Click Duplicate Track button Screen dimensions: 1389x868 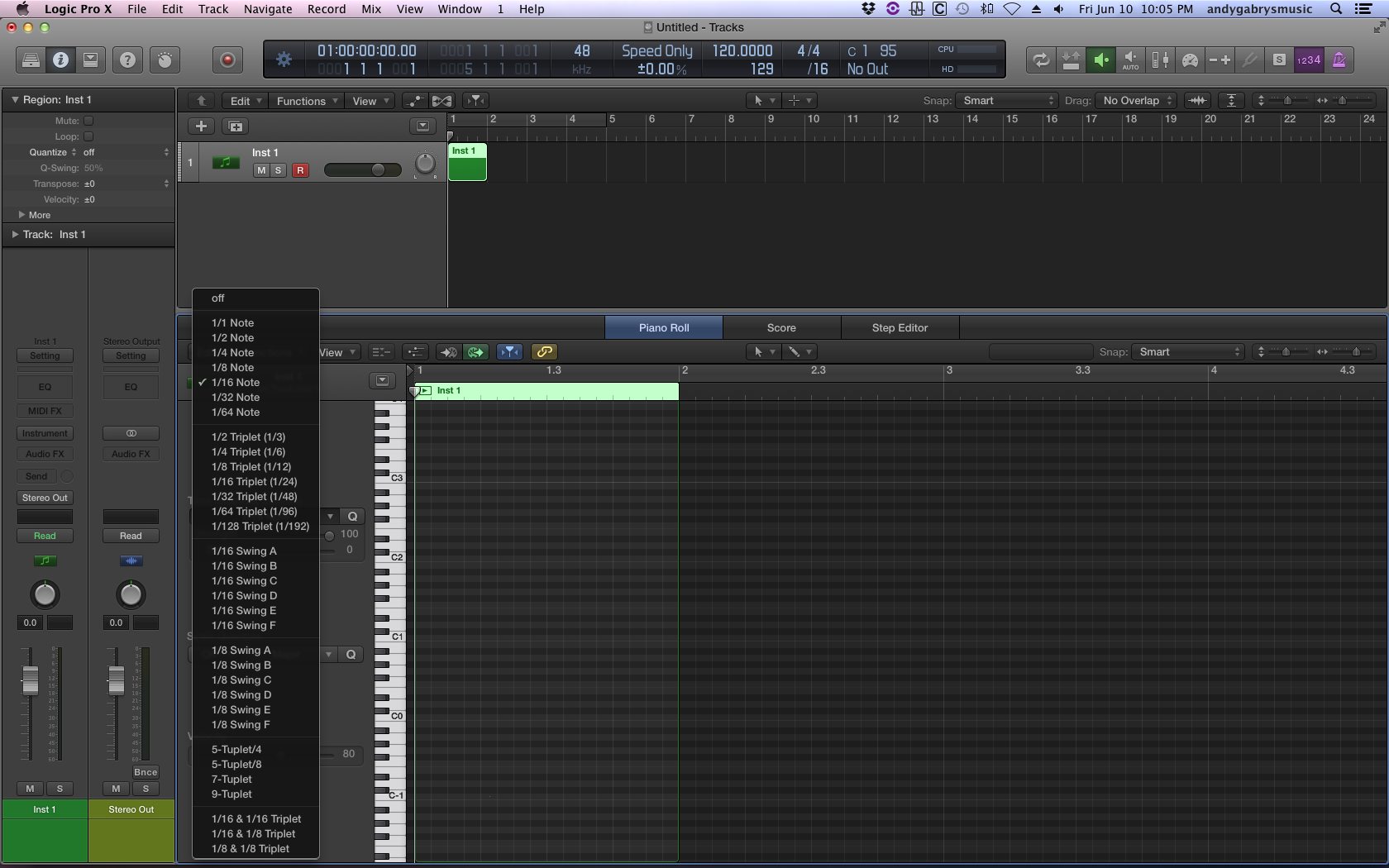(236, 126)
